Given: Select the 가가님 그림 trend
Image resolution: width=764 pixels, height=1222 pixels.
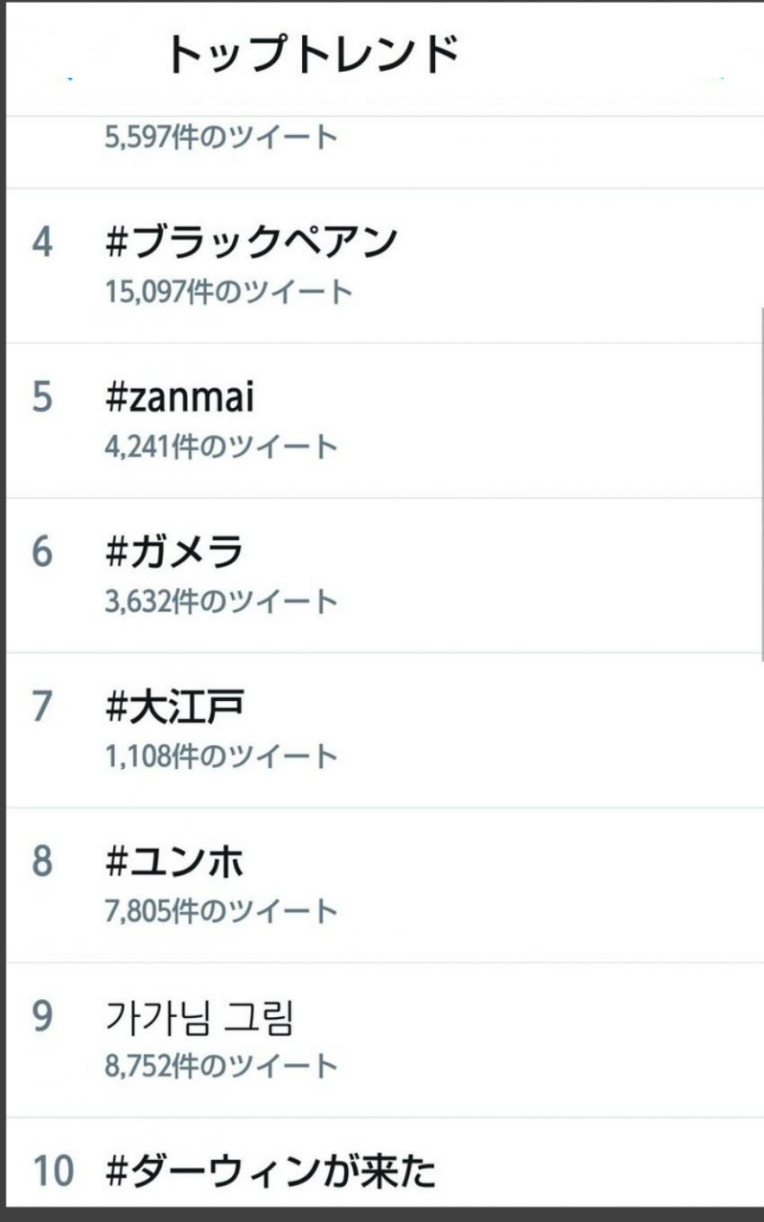Looking at the screenshot, I should [200, 1017].
